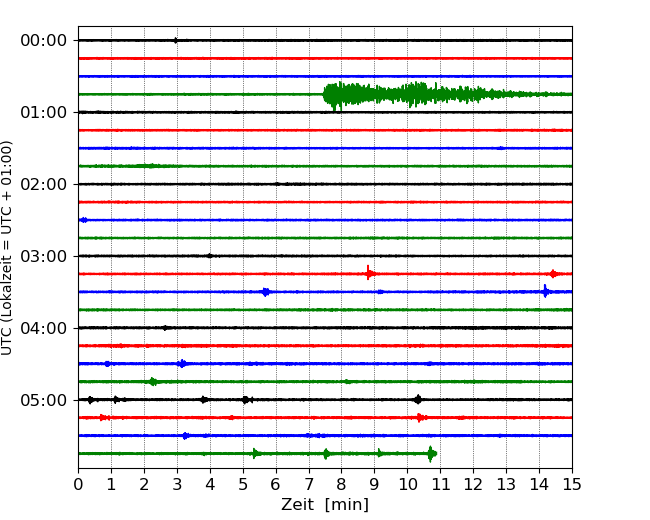Click x-axis tick label 7
Viewport: 650px width, 520px height.
coord(309,484)
